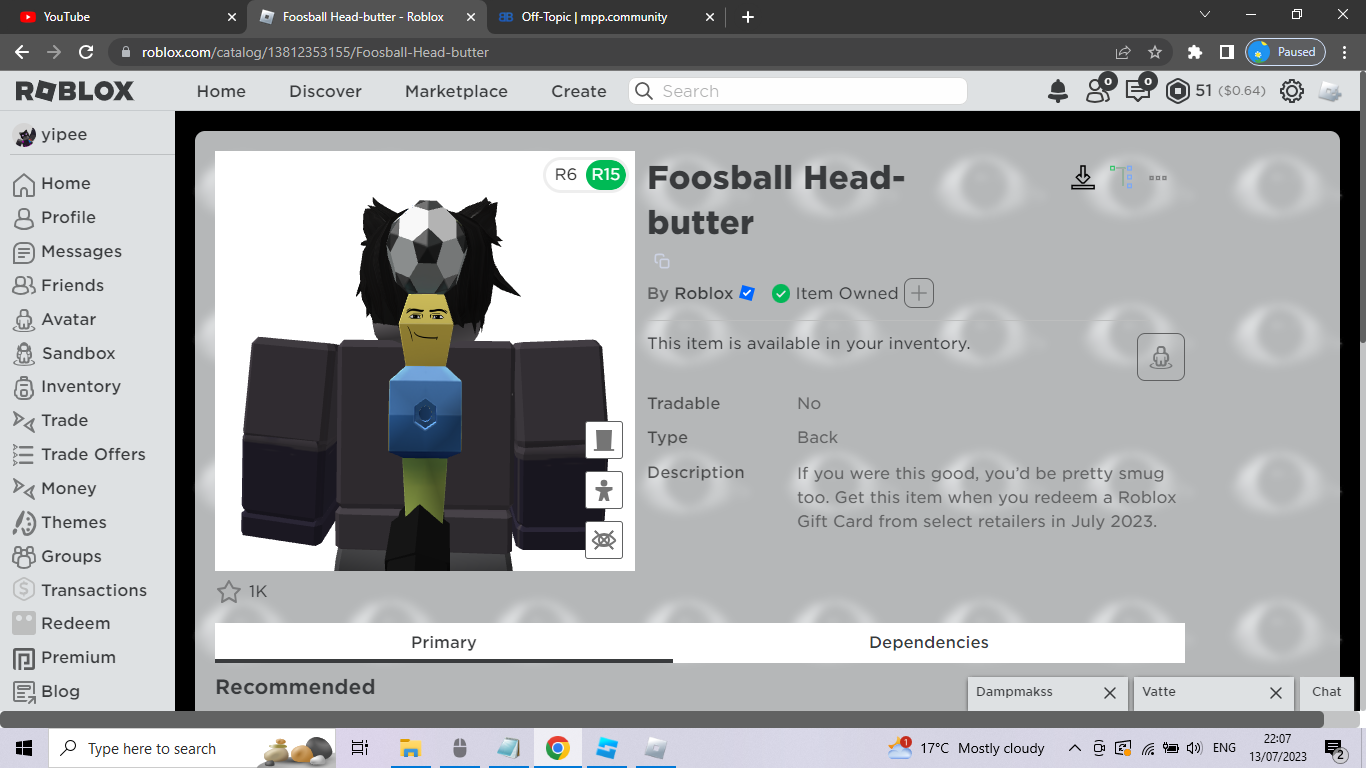Open the Windows notification center

pos(1335,748)
